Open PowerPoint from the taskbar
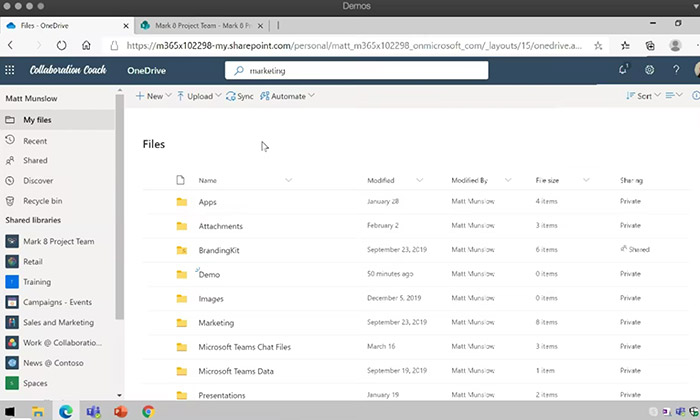The image size is (700, 420). (121, 411)
